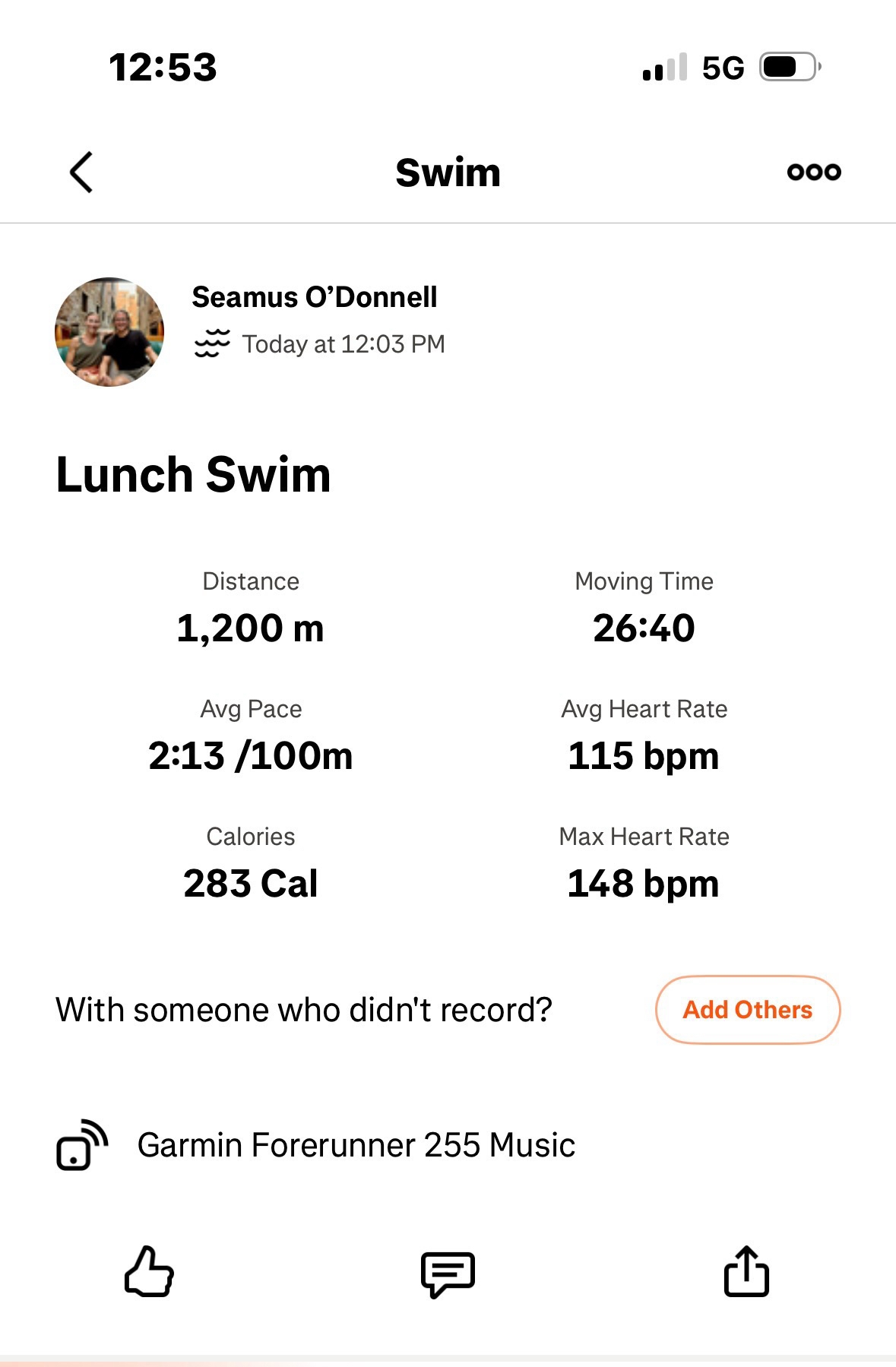
Task: Open comments with the speech bubble icon
Action: 448,1274
